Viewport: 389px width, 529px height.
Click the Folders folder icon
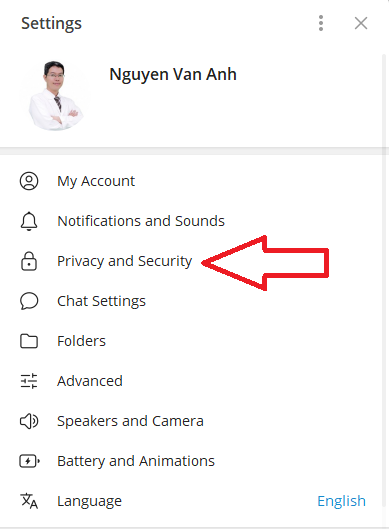(x=29, y=341)
